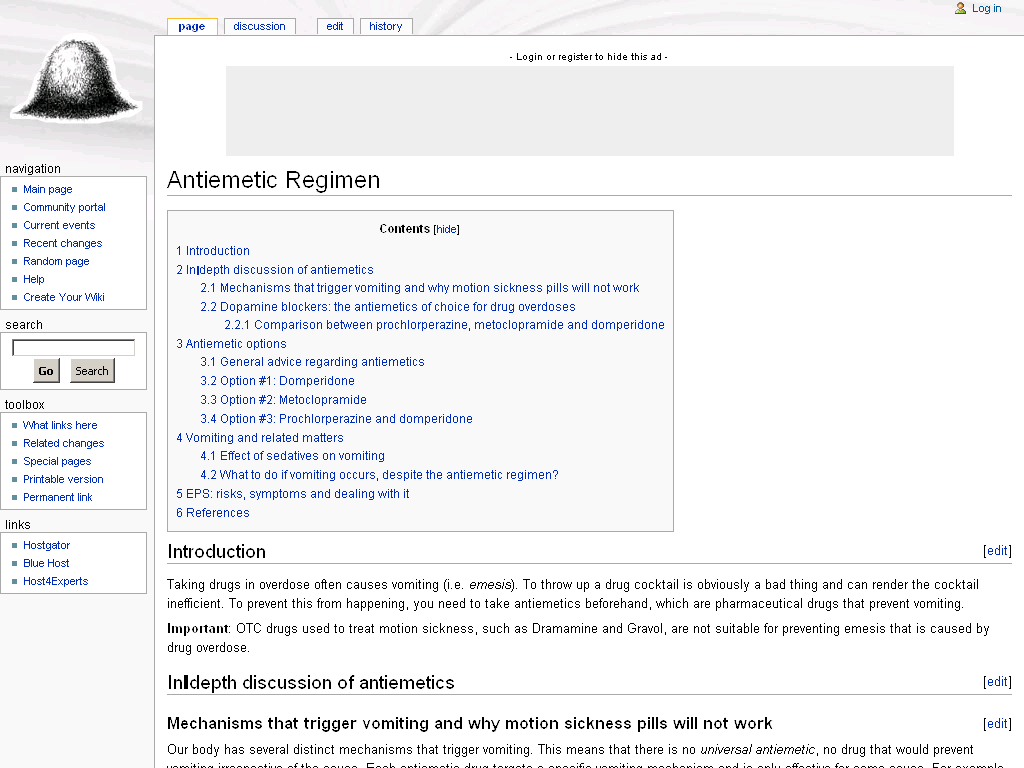This screenshot has width=1024, height=768.
Task: Open the Help link
Action: (x=34, y=279)
